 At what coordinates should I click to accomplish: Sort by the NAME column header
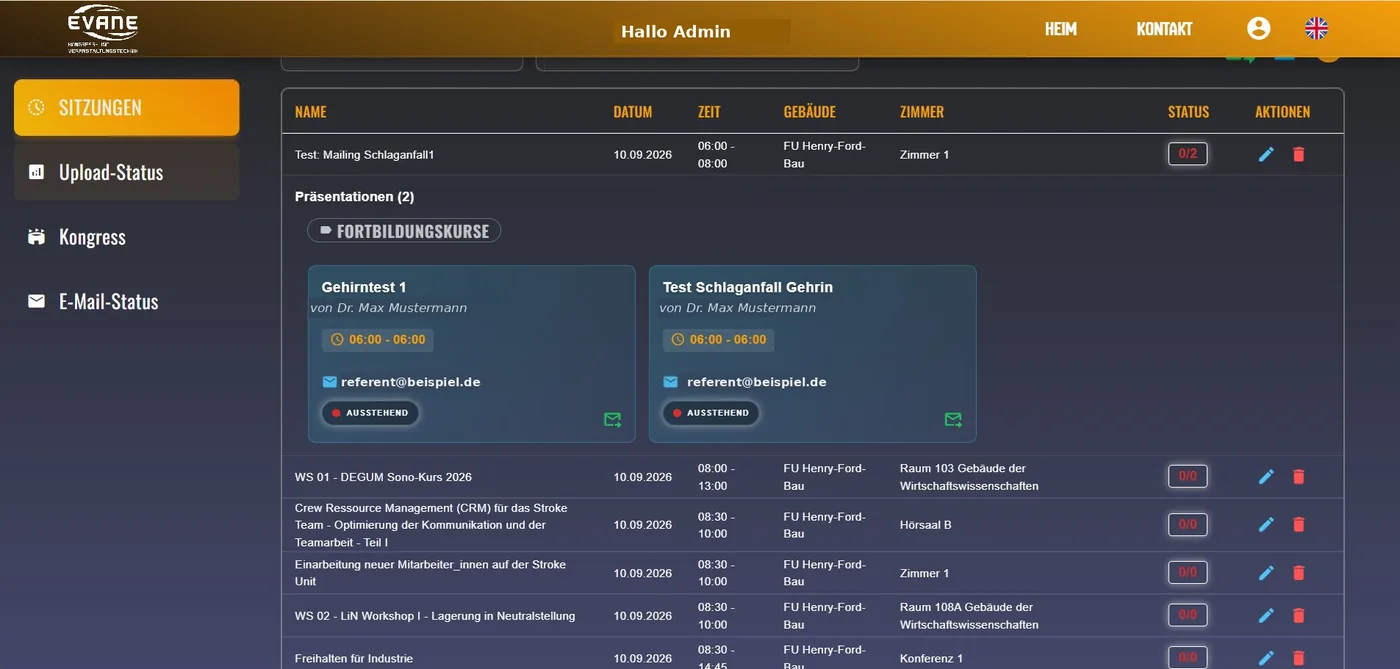(x=310, y=112)
